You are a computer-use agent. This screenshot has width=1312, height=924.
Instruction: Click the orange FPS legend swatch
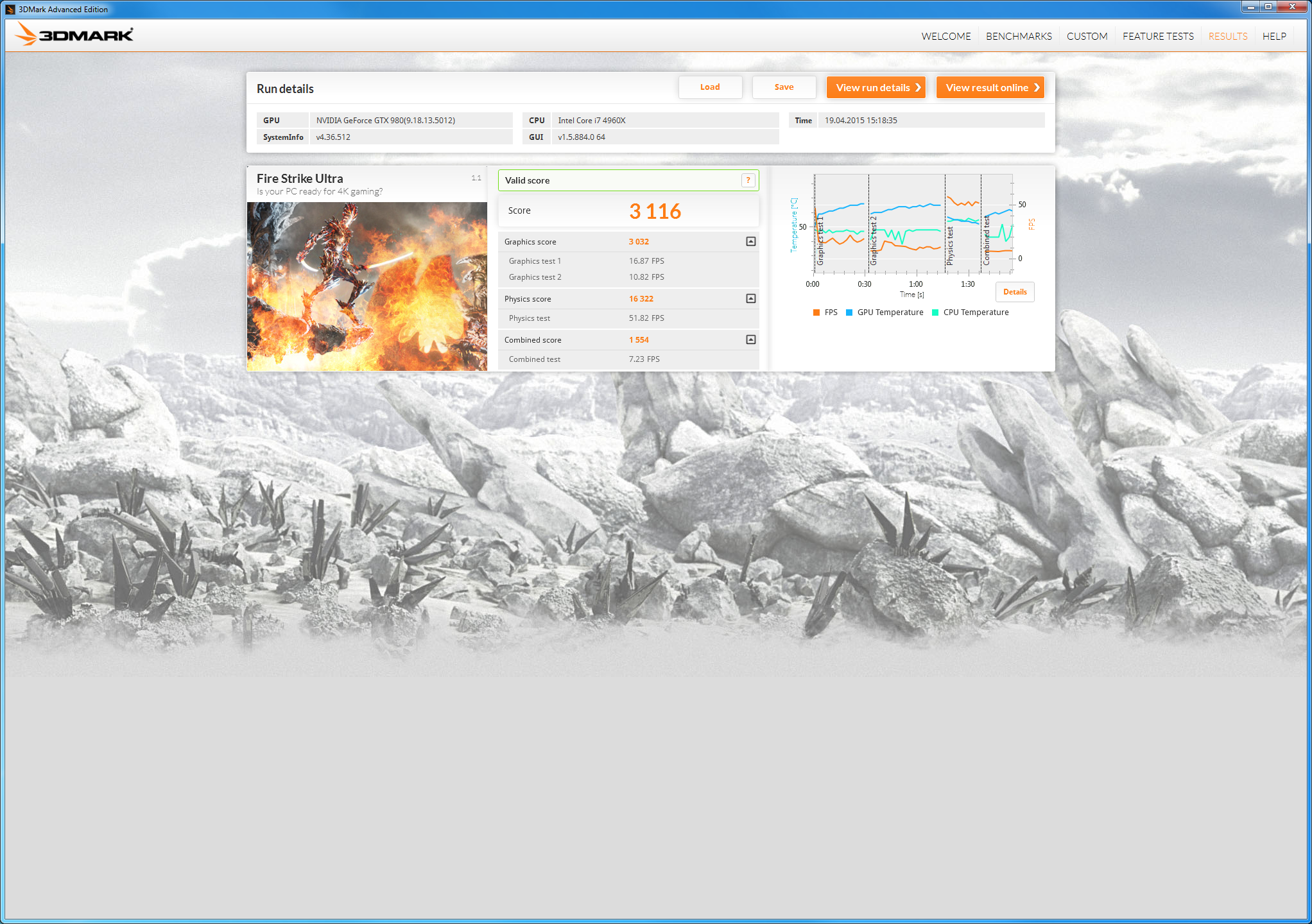pos(816,312)
